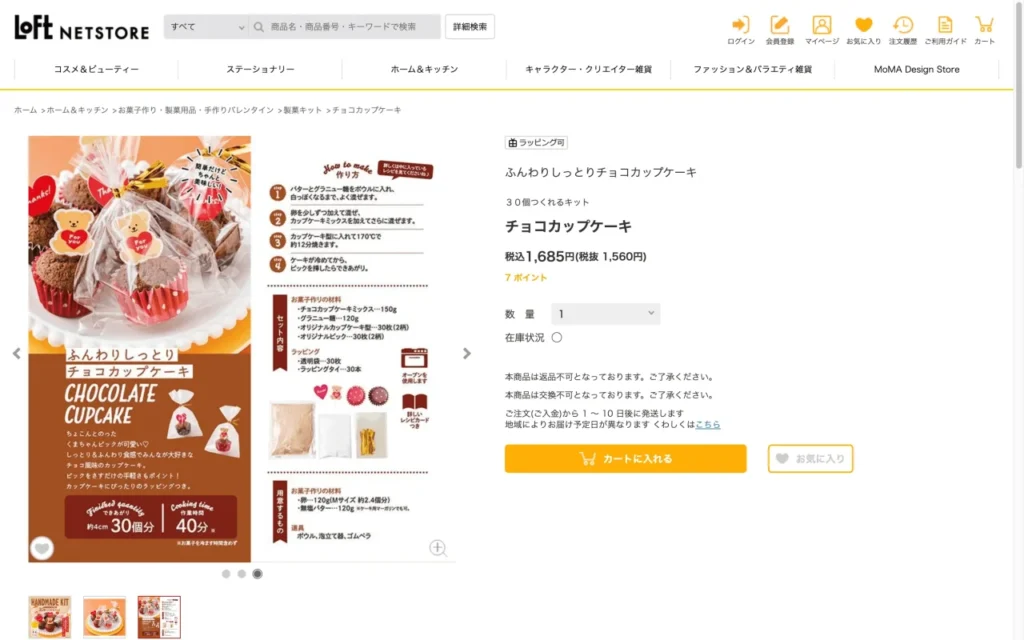Open the MoMA Design Store menu
Screen dimensions: 1024x640
tap(916, 69)
